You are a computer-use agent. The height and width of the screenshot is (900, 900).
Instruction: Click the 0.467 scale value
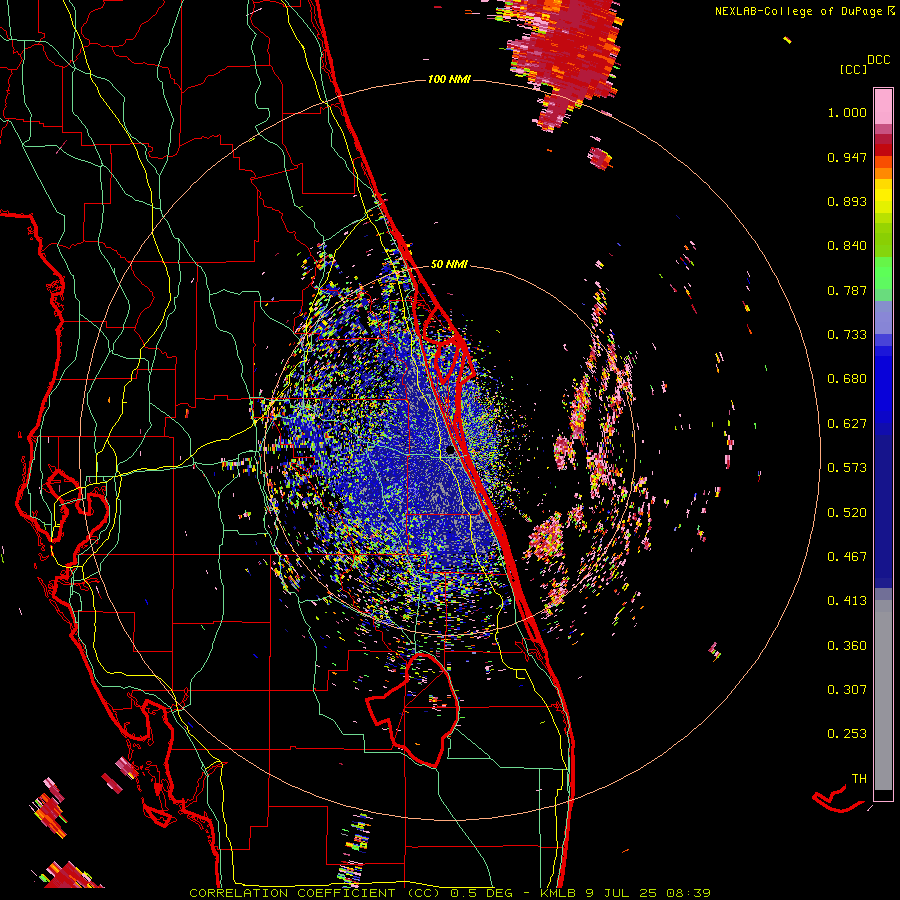pos(847,557)
